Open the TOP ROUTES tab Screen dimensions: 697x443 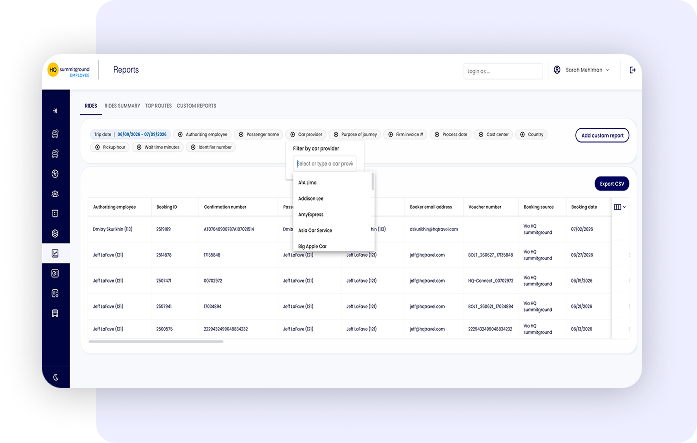(x=158, y=106)
